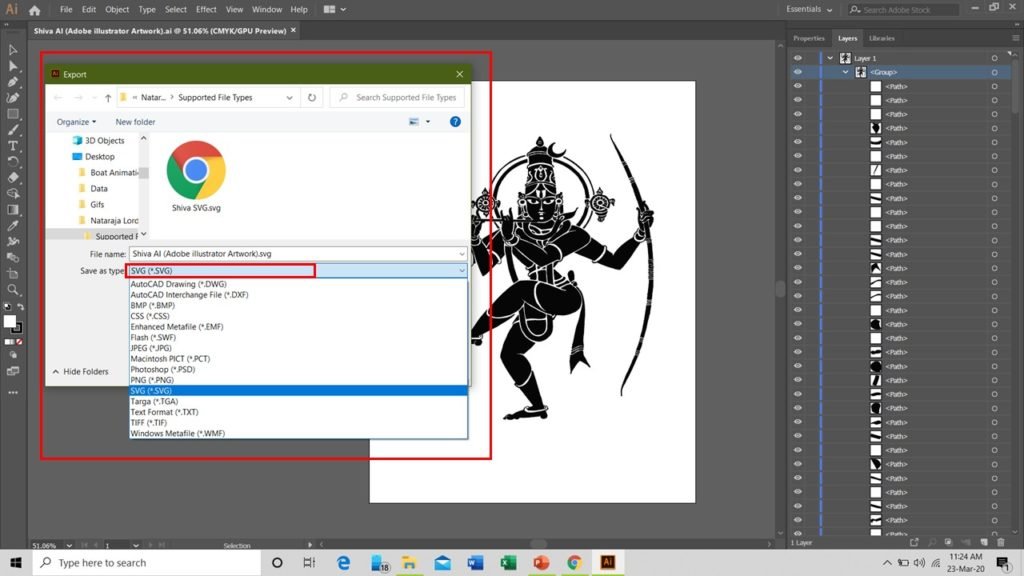Go up one folder level in dialog
The height and width of the screenshot is (576, 1024).
tap(108, 97)
